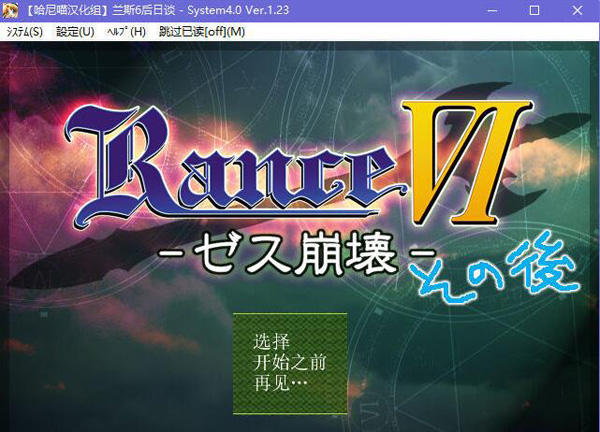The image size is (600, 432).
Task: Close the game window
Action: point(577,10)
